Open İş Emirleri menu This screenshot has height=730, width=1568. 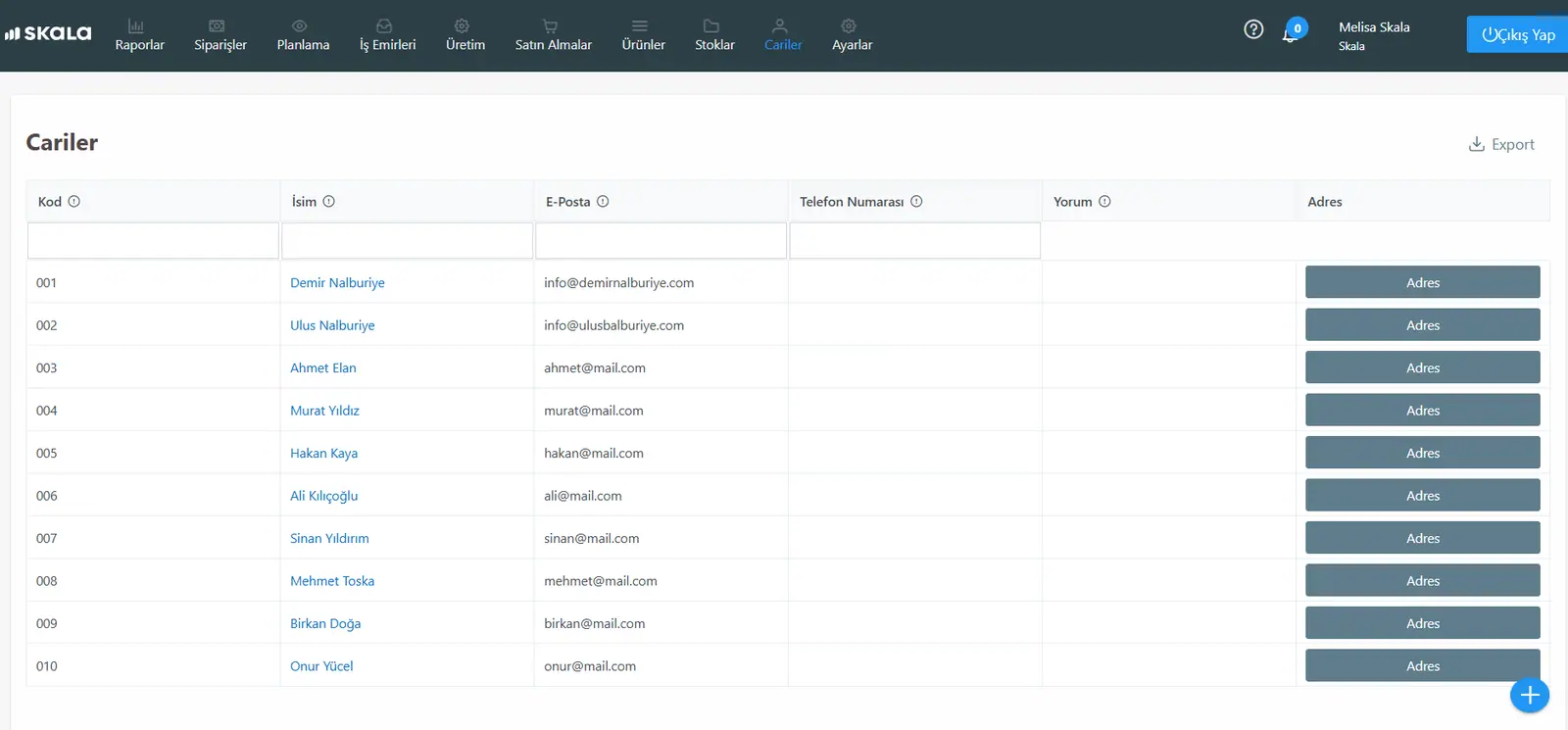(387, 35)
